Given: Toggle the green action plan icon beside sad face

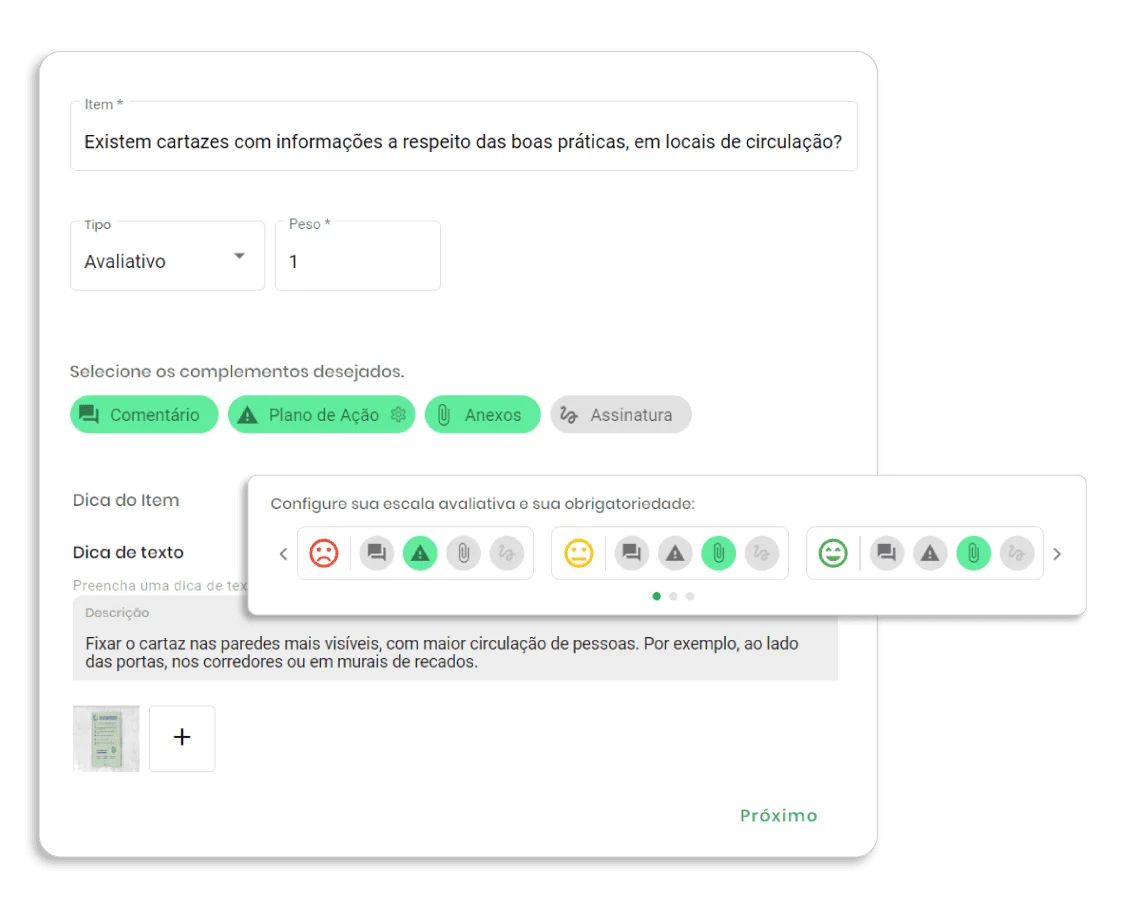Looking at the screenshot, I should click(420, 553).
